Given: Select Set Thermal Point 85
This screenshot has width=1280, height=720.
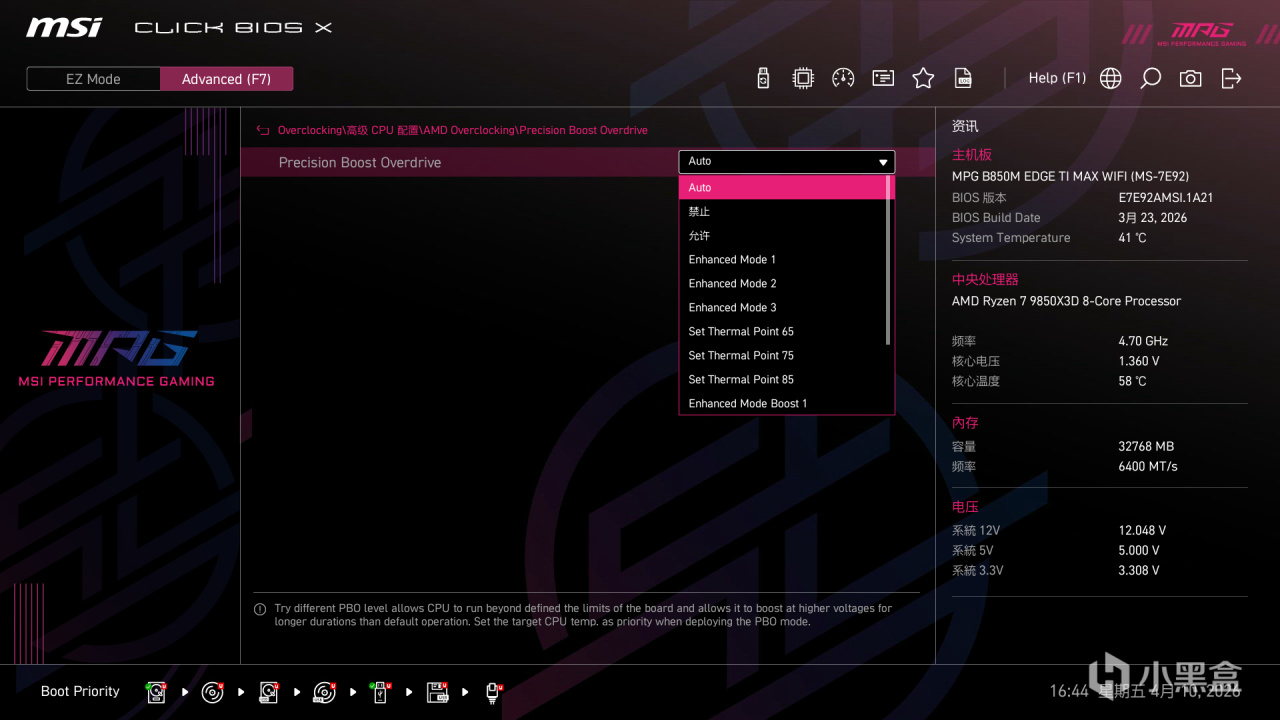Looking at the screenshot, I should pos(783,380).
